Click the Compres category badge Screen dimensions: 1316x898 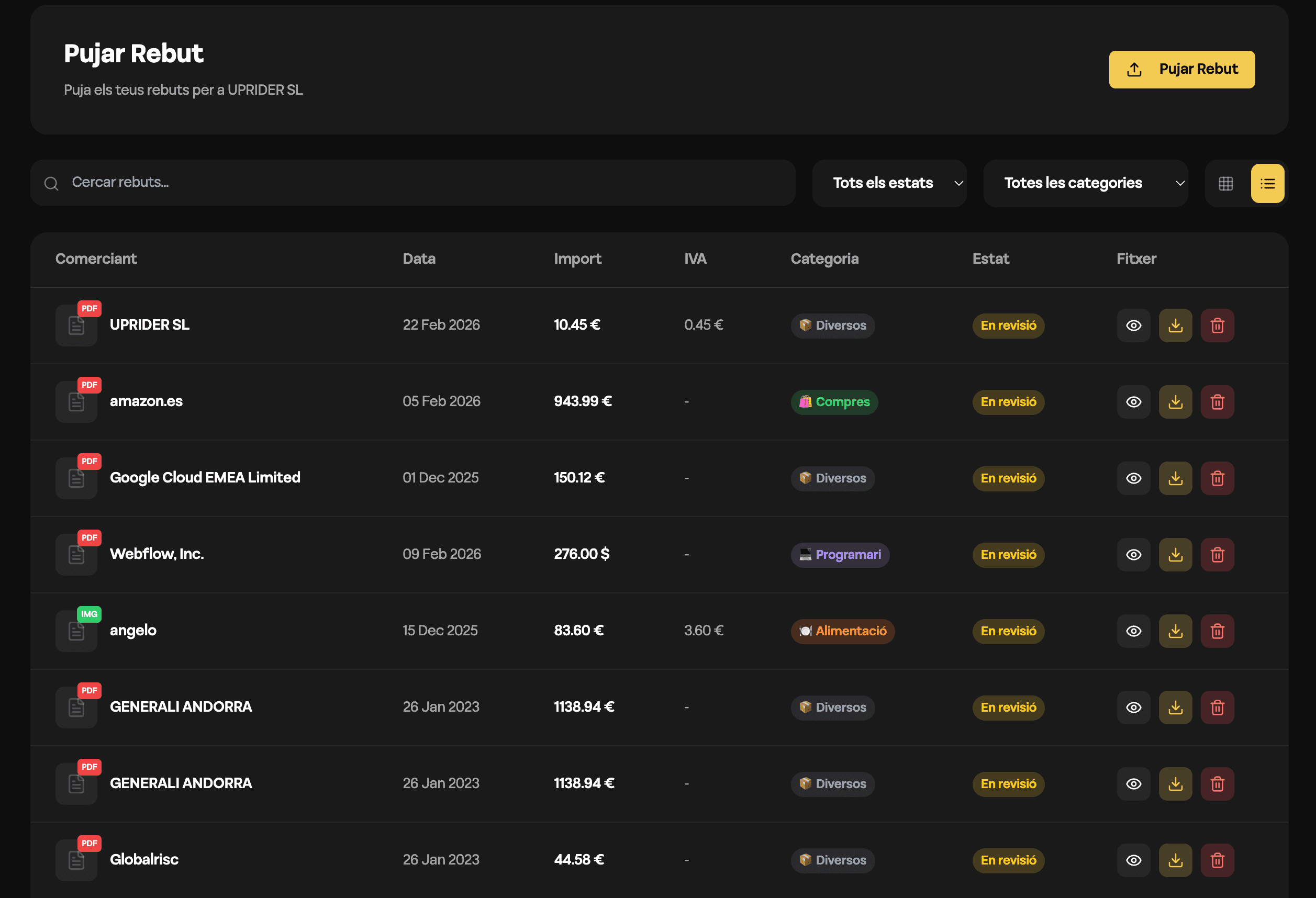833,401
